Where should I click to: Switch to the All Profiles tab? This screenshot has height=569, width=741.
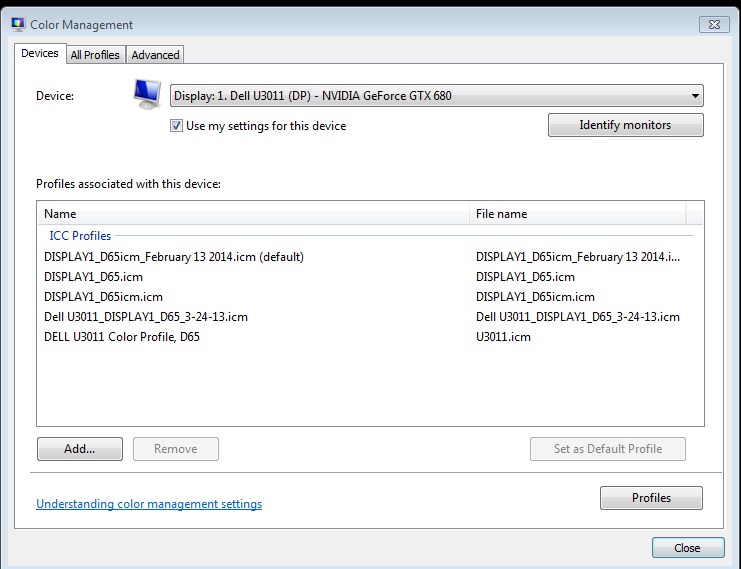coord(95,55)
